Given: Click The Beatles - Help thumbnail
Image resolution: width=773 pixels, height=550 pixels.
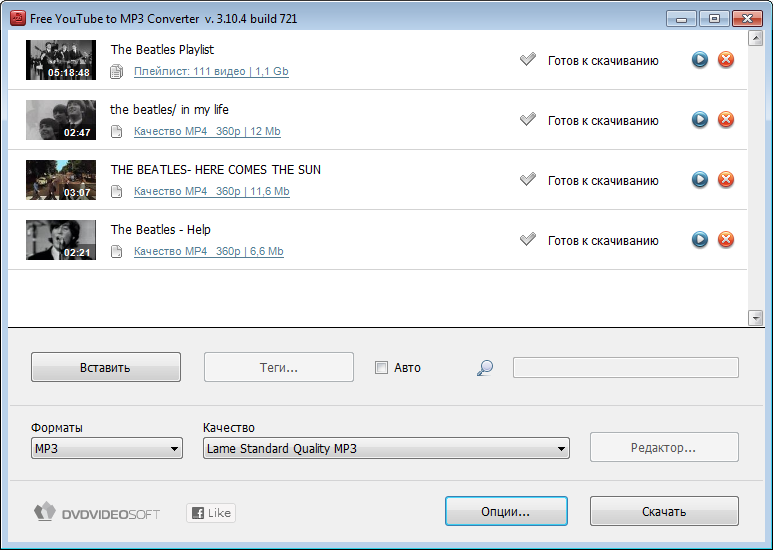Looking at the screenshot, I should (x=61, y=240).
